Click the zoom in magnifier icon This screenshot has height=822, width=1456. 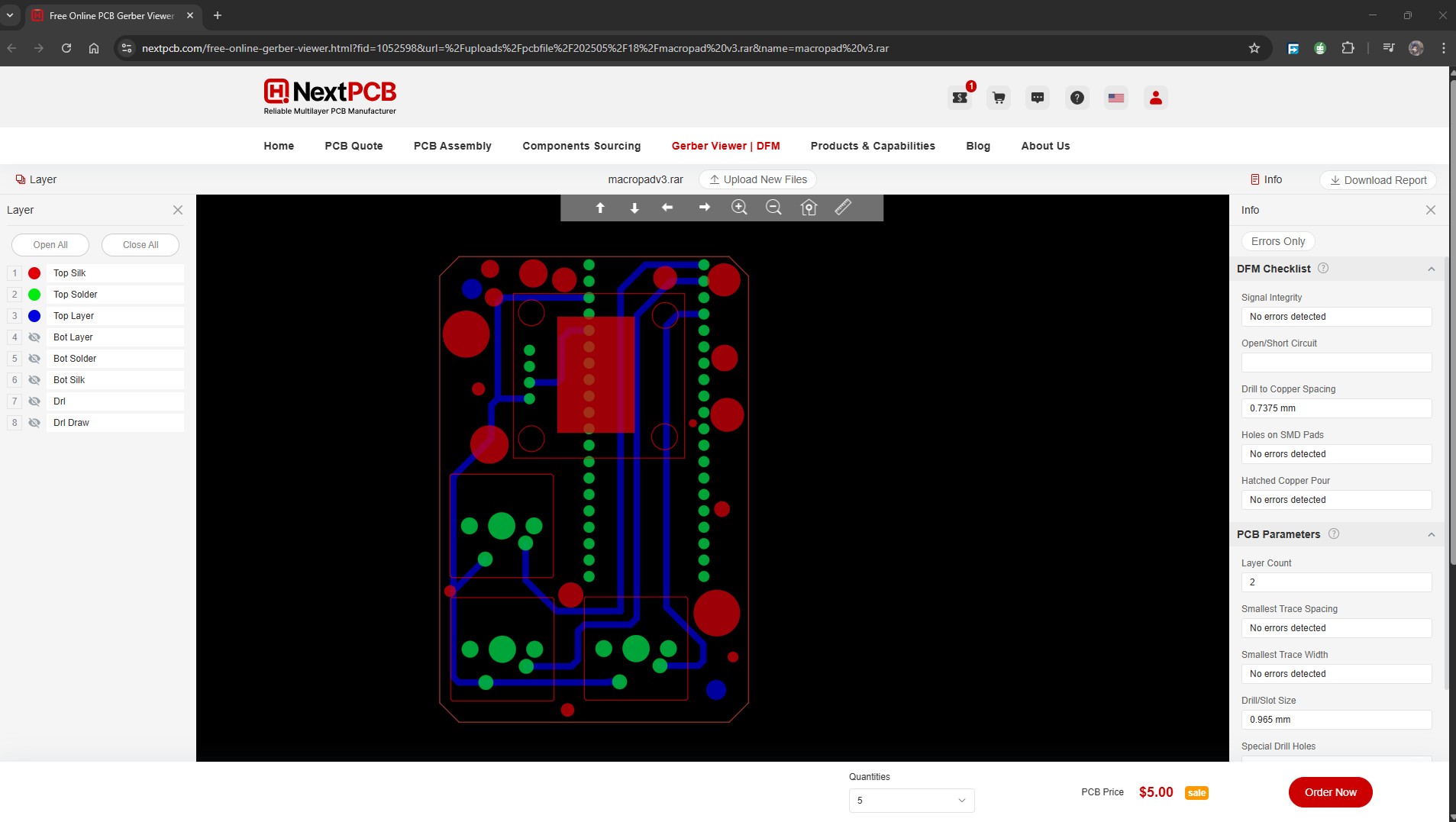click(738, 208)
